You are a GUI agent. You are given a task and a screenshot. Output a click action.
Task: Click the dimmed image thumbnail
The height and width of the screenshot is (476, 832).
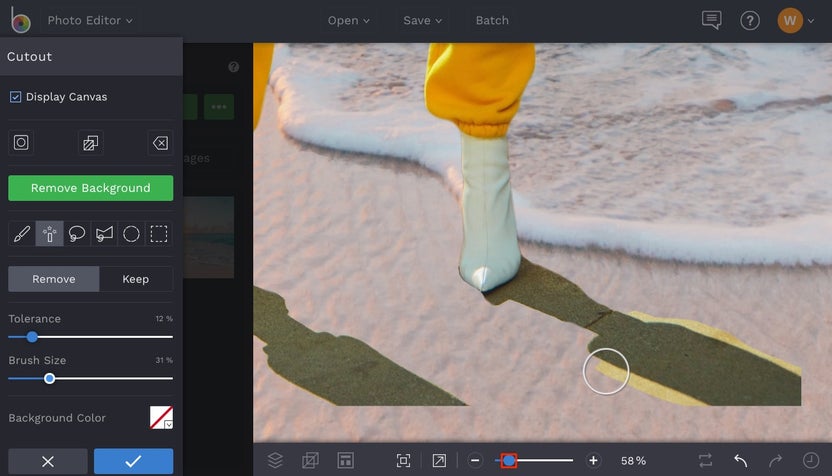(x=209, y=237)
